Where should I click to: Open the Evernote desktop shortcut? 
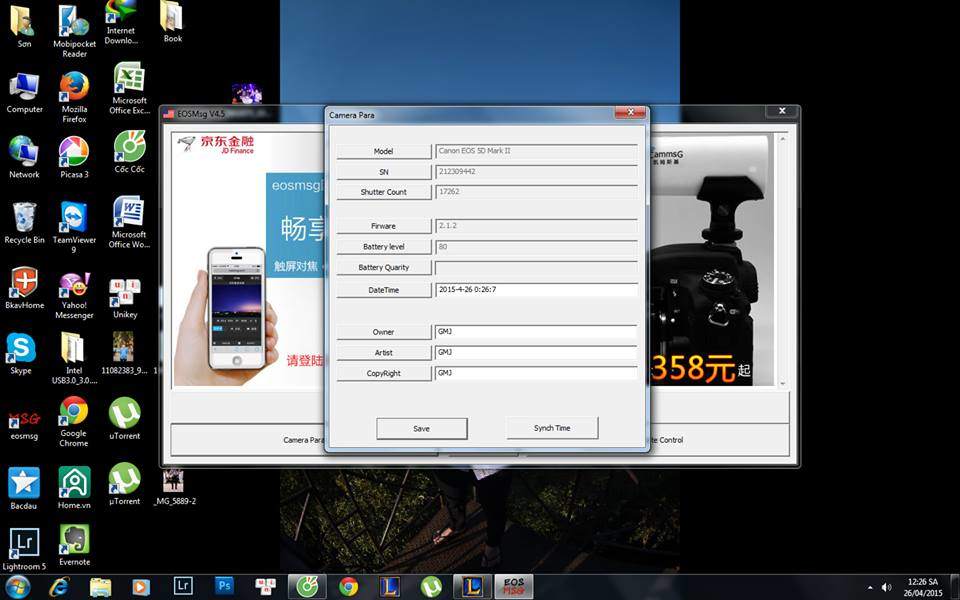pyautogui.click(x=74, y=546)
